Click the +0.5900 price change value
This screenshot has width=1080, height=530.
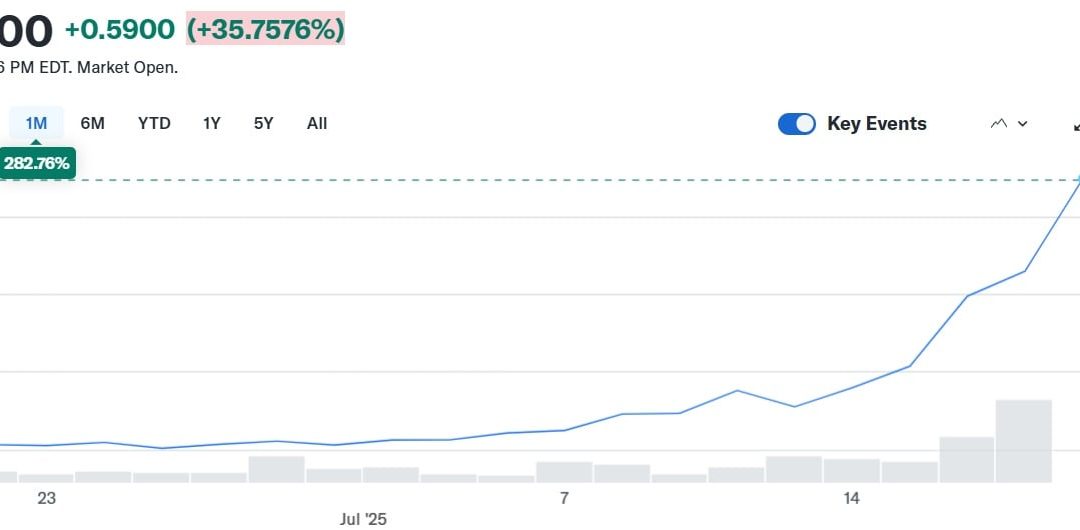(x=119, y=30)
